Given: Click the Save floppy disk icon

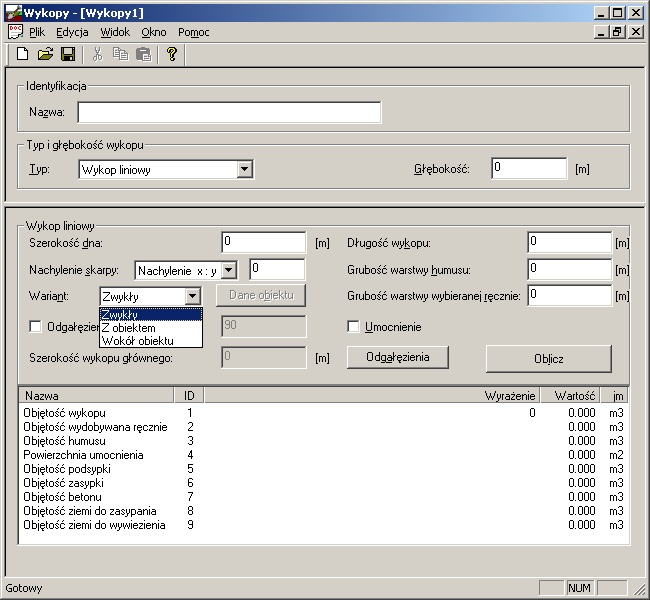Looking at the screenshot, I should tap(68, 54).
